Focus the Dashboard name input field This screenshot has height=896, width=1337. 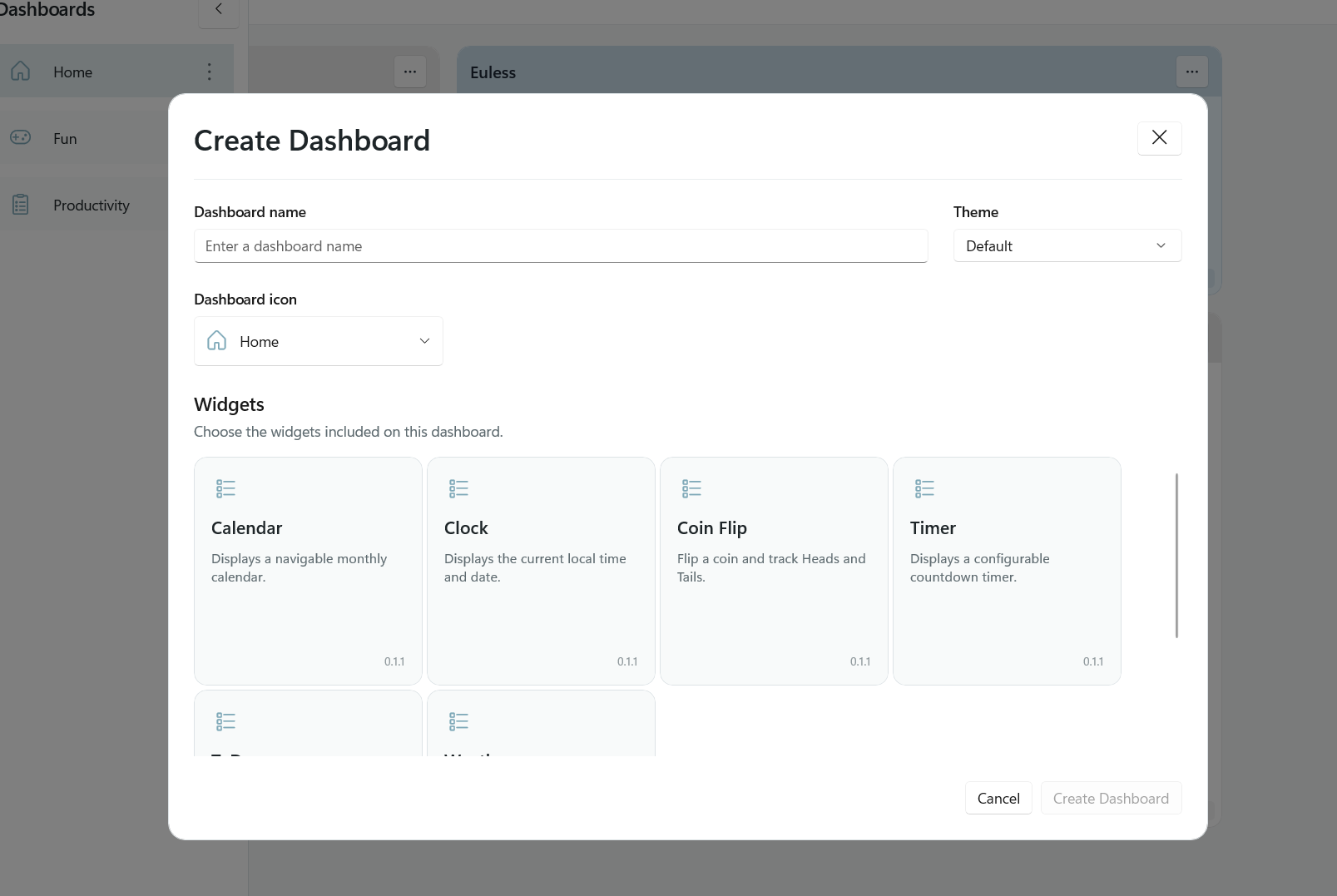(x=561, y=246)
